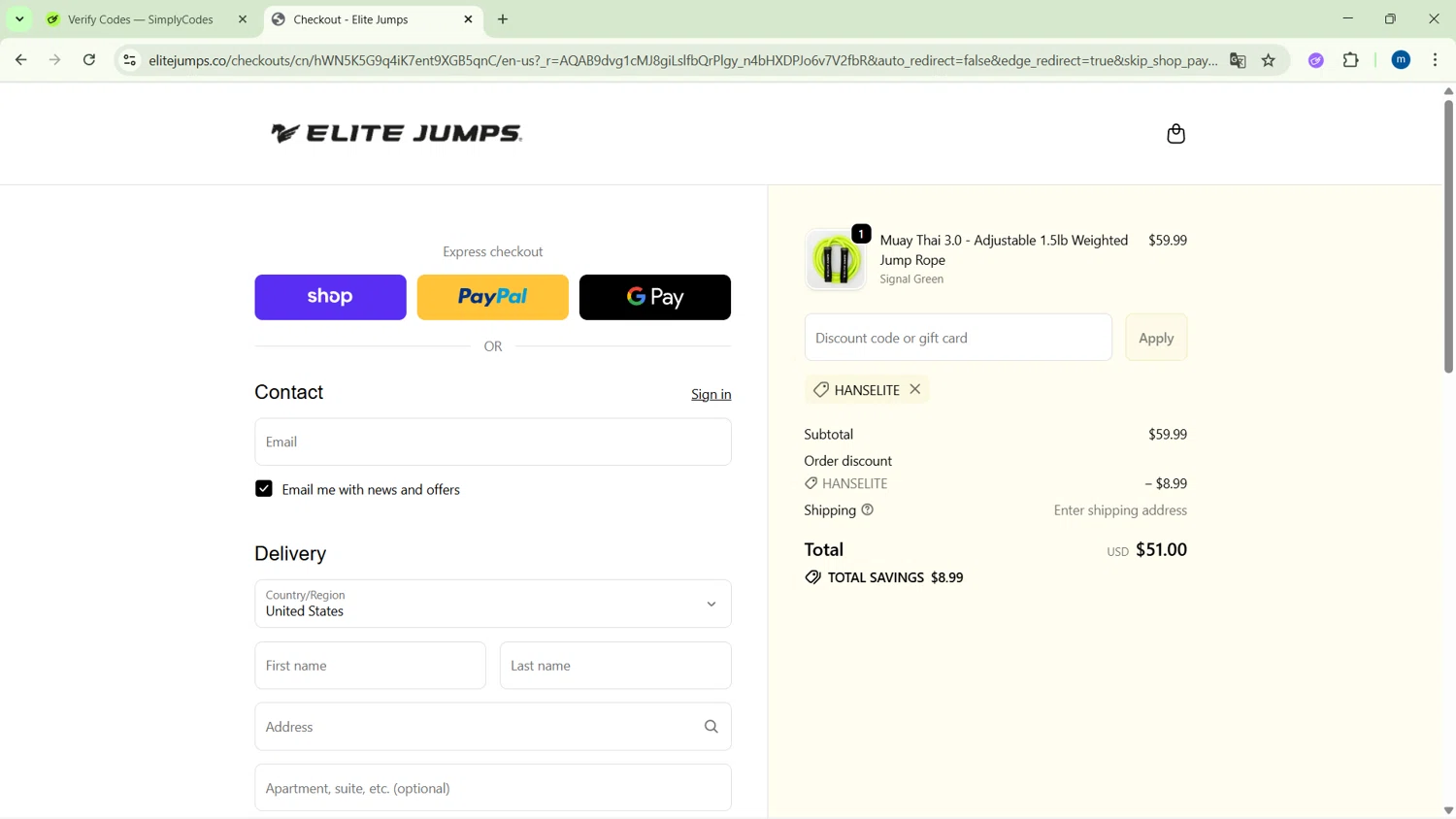Focus the Last name field
The image size is (1456, 819).
[x=615, y=666]
